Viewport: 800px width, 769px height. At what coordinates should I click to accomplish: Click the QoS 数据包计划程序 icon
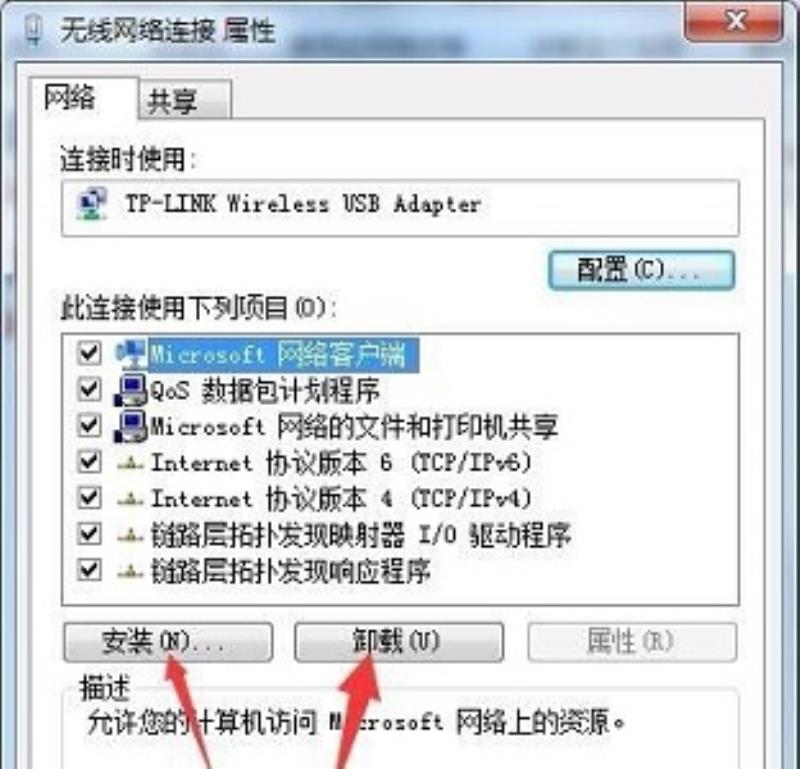coord(131,390)
